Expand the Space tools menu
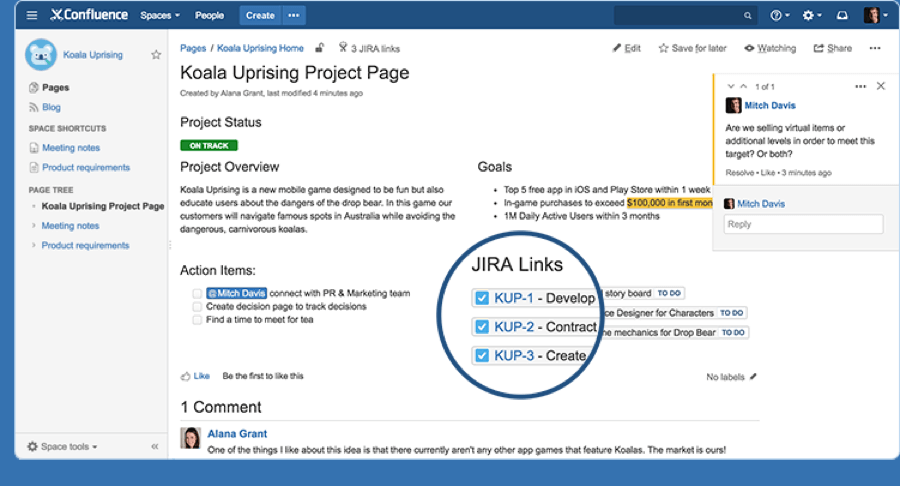 (62, 446)
